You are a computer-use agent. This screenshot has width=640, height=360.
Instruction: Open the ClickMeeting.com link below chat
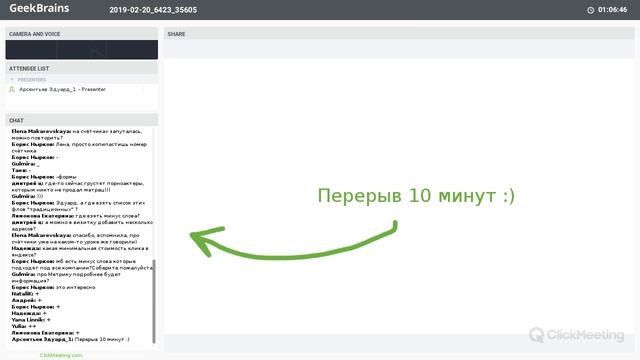coord(61,356)
